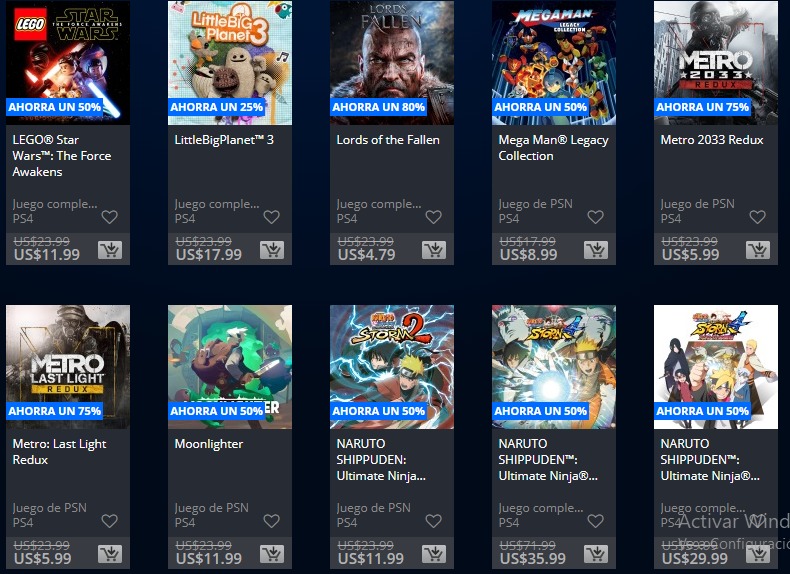The height and width of the screenshot is (574, 790).
Task: Select the Metro 2033 Redux cover art
Action: 716,62
